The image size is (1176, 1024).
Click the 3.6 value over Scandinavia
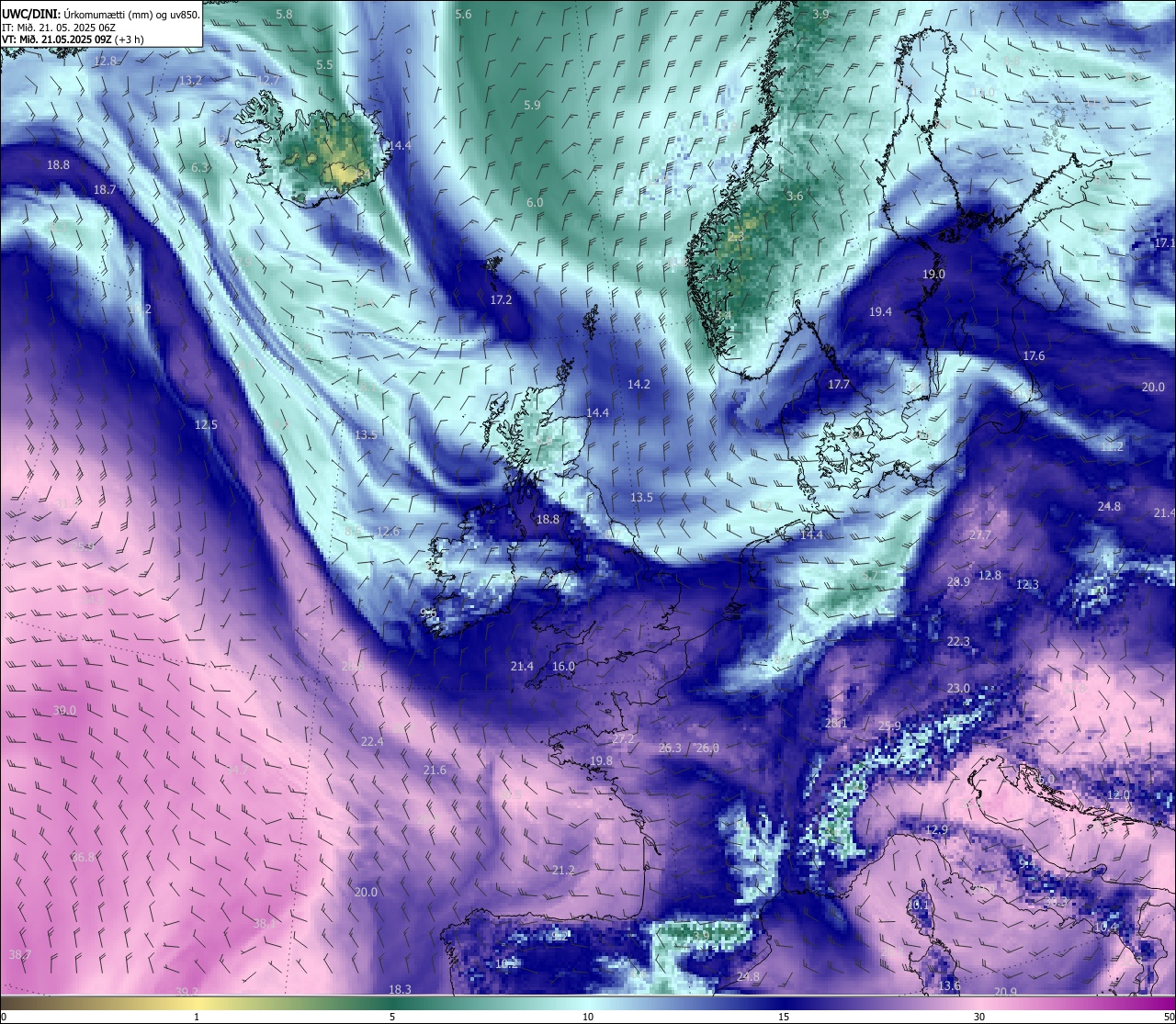pyautogui.click(x=795, y=197)
